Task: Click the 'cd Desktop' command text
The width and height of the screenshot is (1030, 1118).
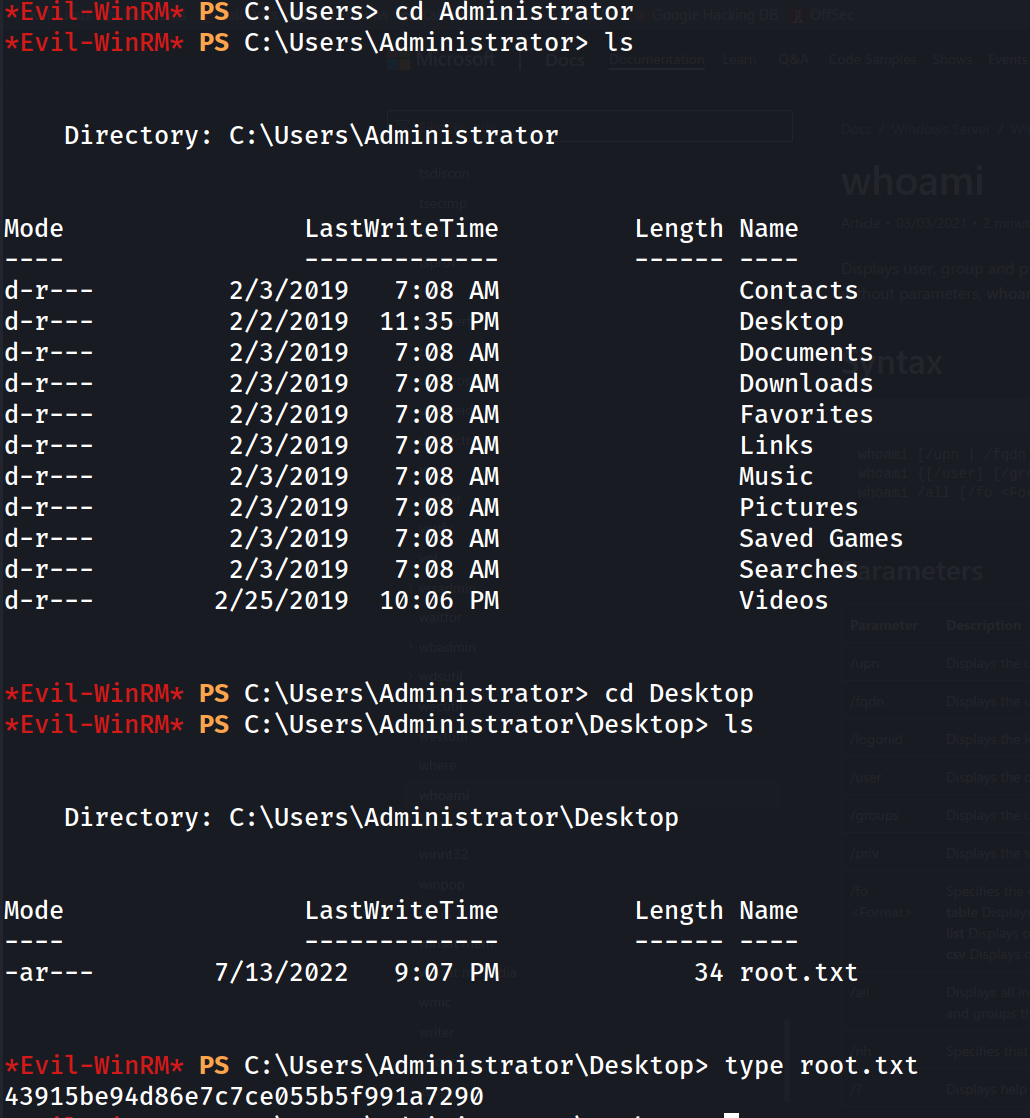Action: [x=678, y=694]
